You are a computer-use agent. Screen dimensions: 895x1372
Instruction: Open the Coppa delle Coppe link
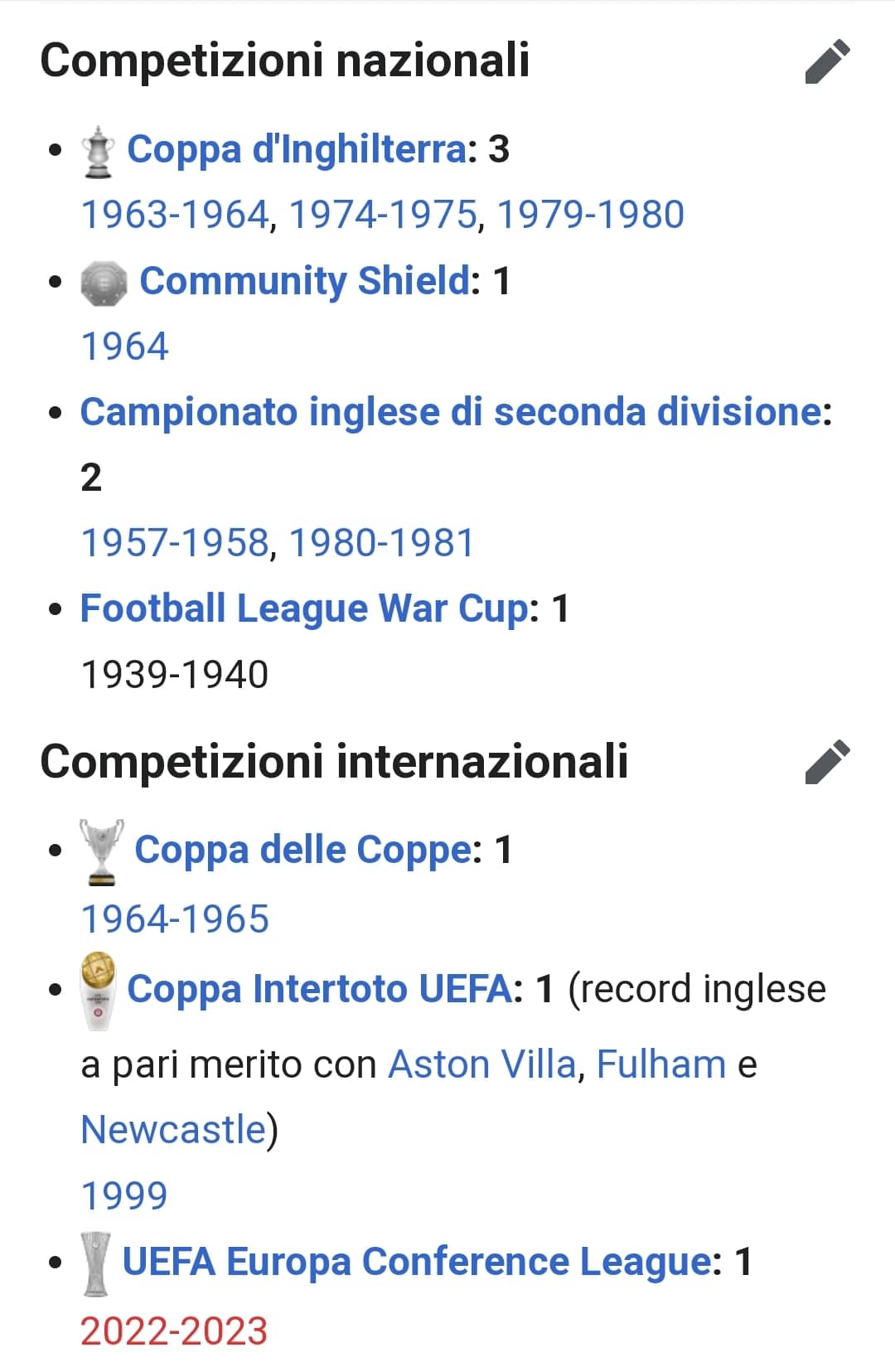(x=302, y=850)
